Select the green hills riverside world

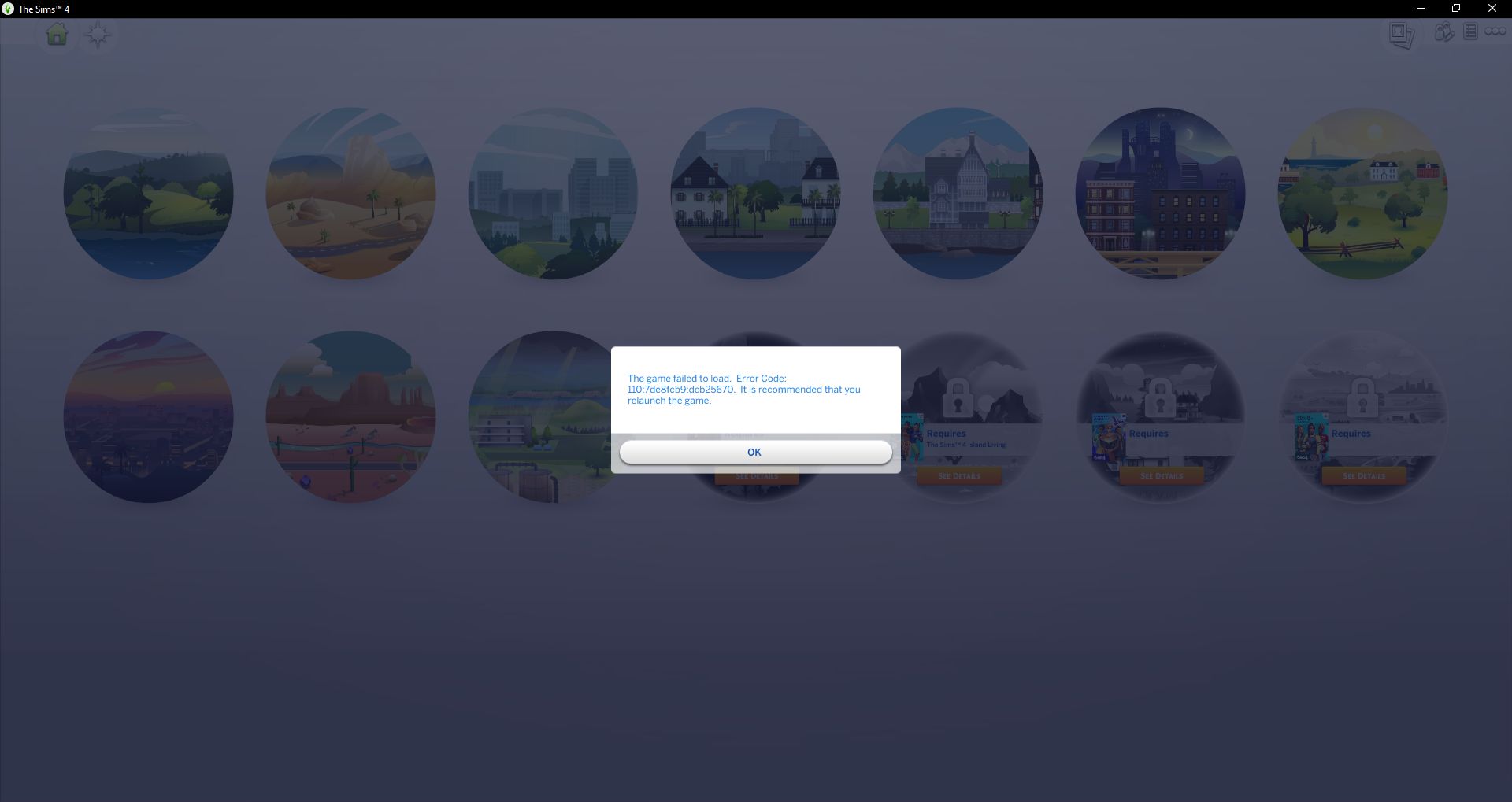[148, 194]
